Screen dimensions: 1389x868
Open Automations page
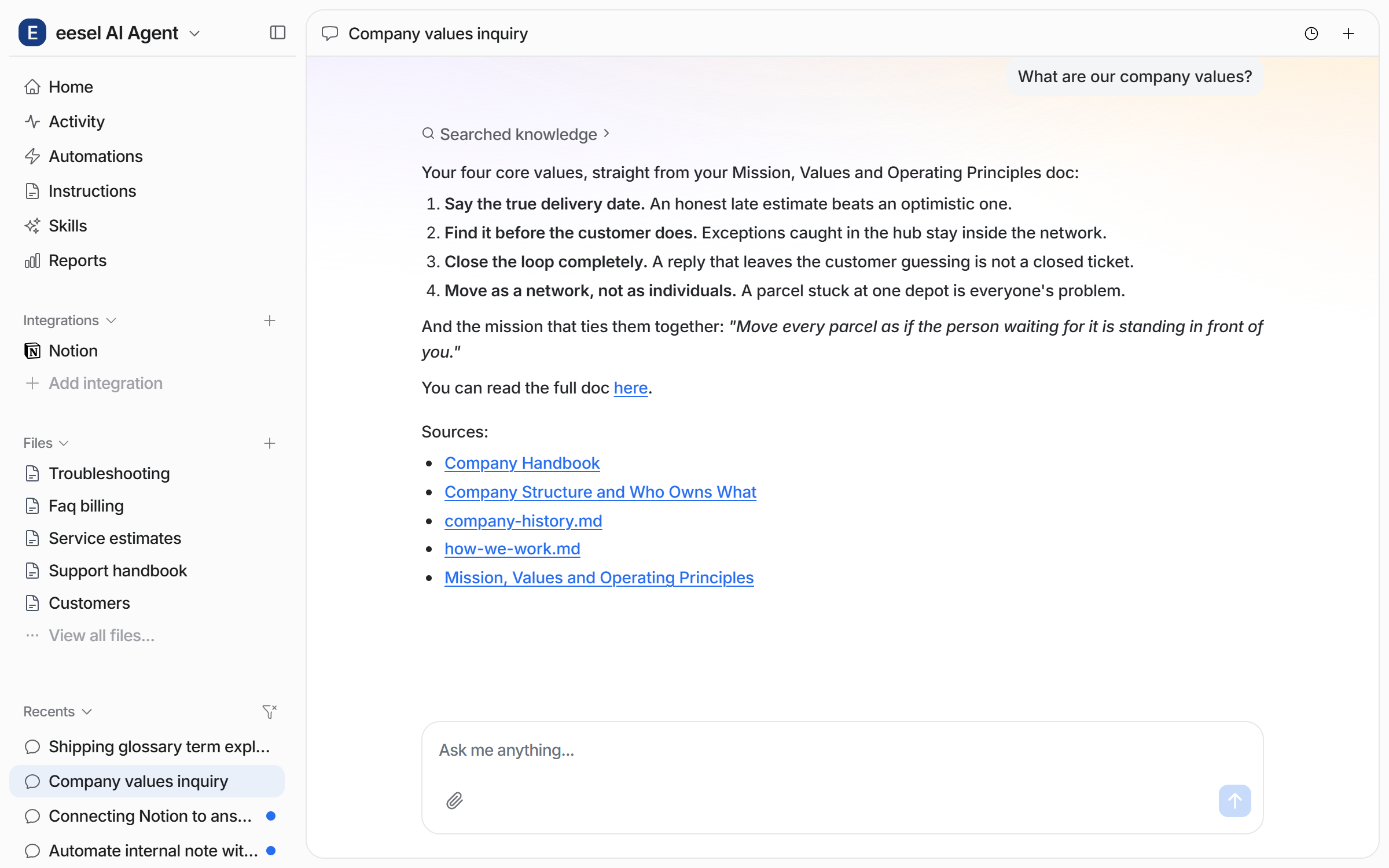coord(147,156)
